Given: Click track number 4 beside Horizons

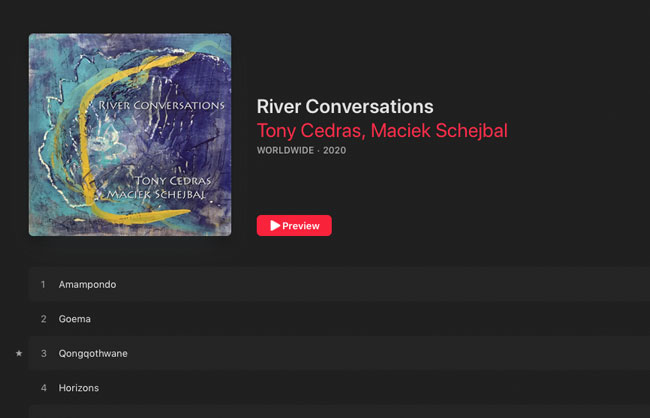Looking at the screenshot, I should click(43, 388).
